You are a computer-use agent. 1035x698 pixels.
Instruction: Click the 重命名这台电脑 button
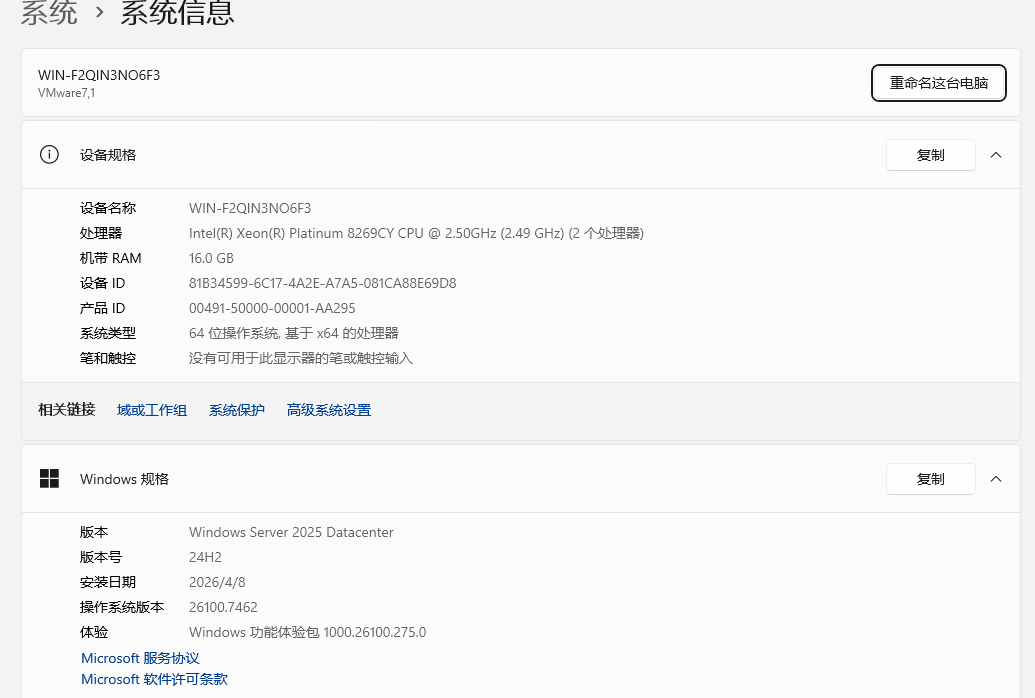[939, 83]
